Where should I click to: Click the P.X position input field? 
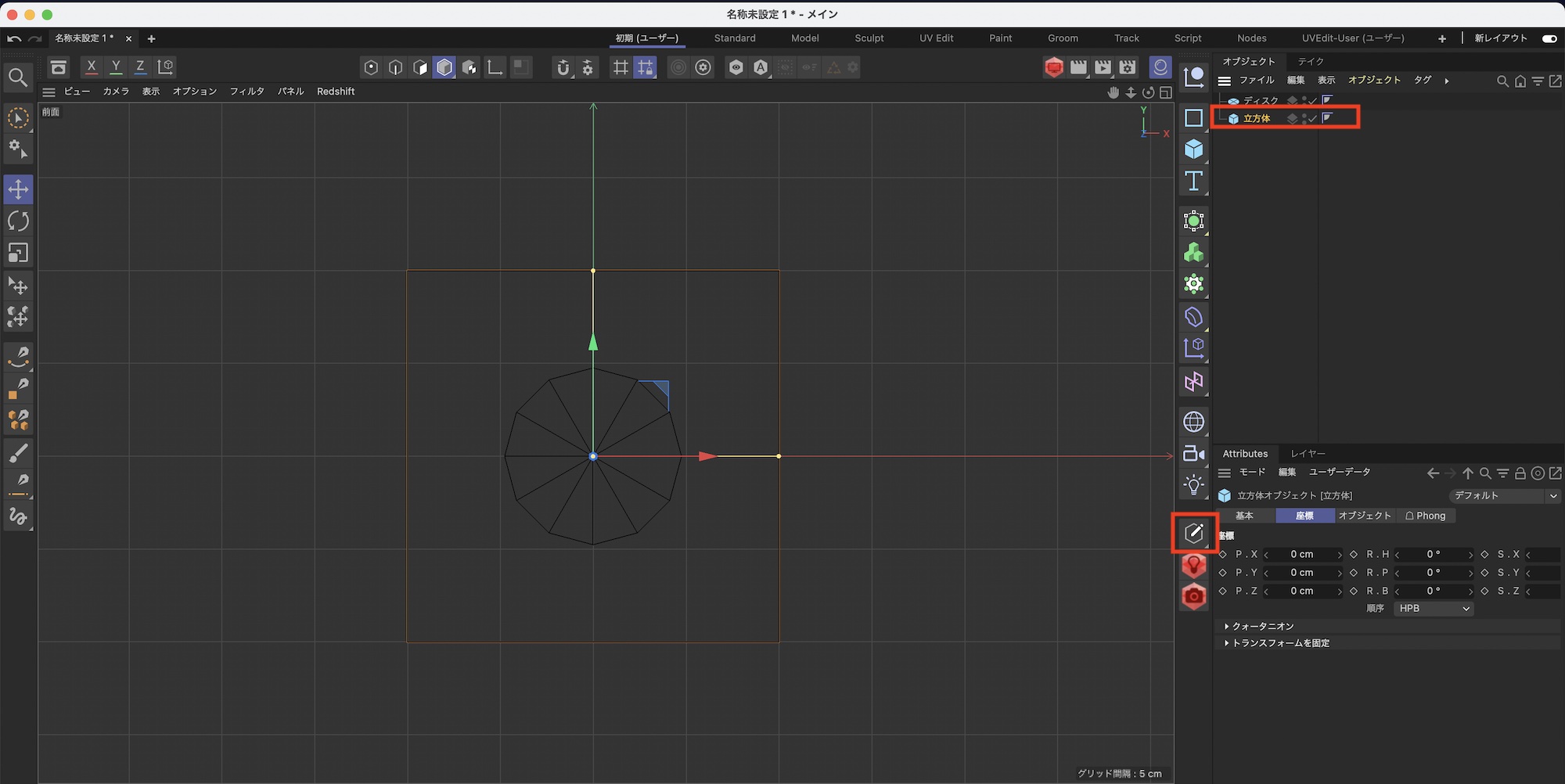(x=1302, y=555)
